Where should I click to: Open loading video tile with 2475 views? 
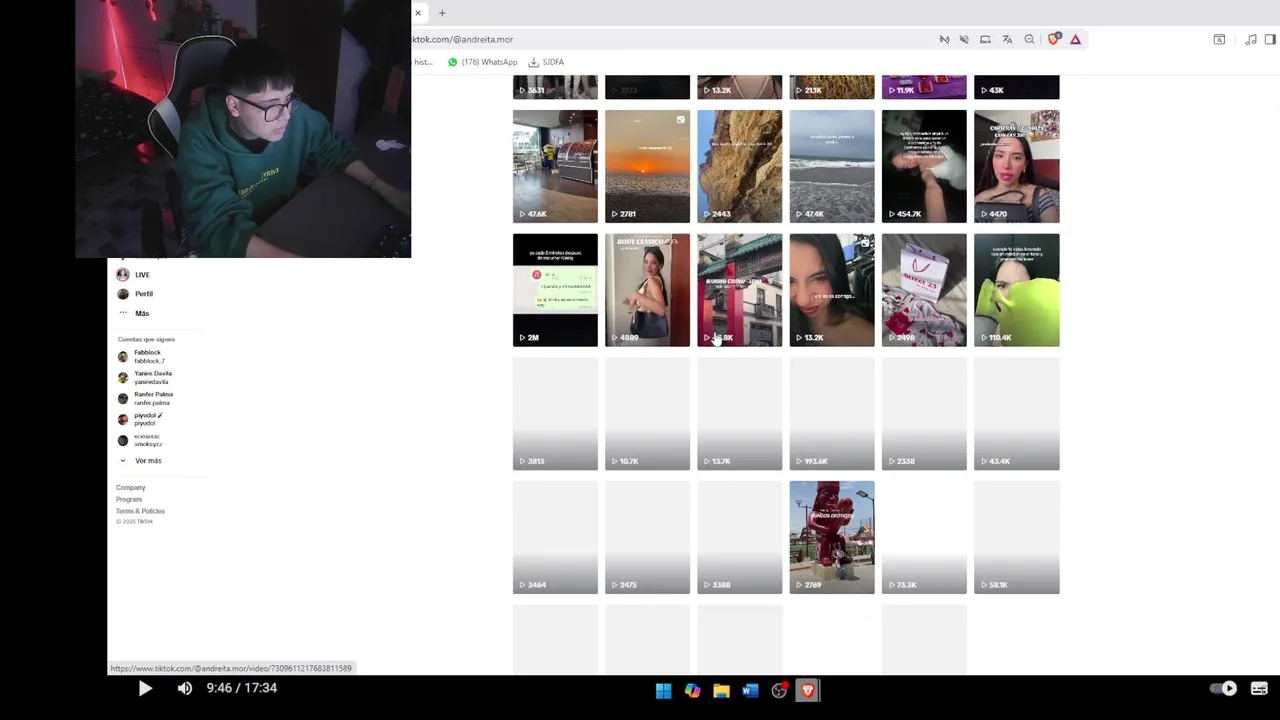pos(647,538)
